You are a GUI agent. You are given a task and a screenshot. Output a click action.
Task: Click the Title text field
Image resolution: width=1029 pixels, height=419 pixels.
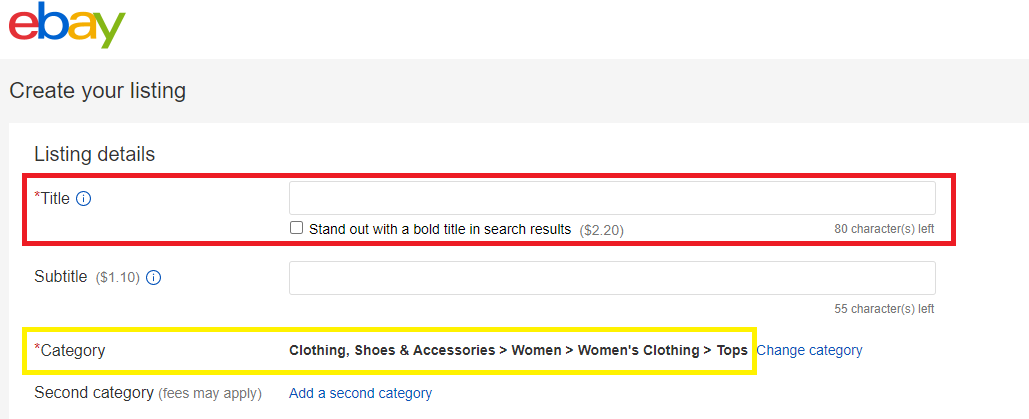612,198
